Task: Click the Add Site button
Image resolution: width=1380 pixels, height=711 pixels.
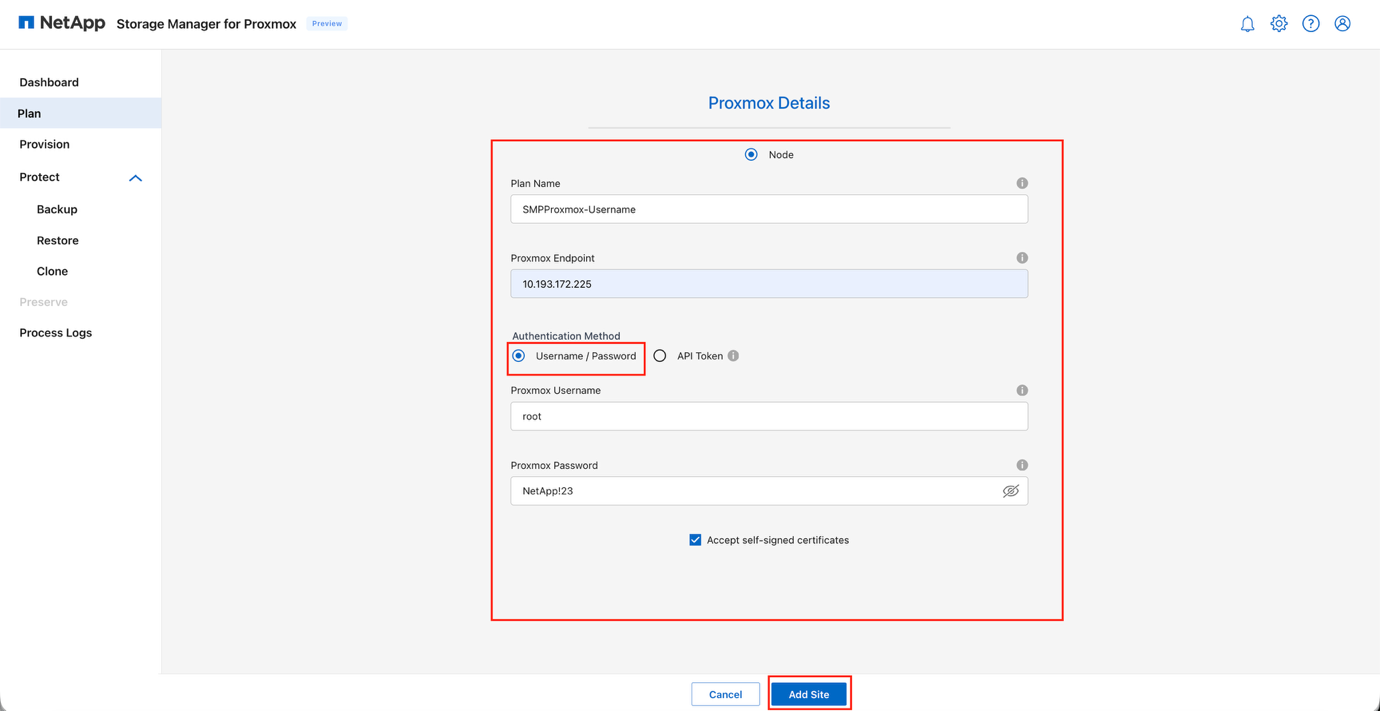Action: pos(809,693)
